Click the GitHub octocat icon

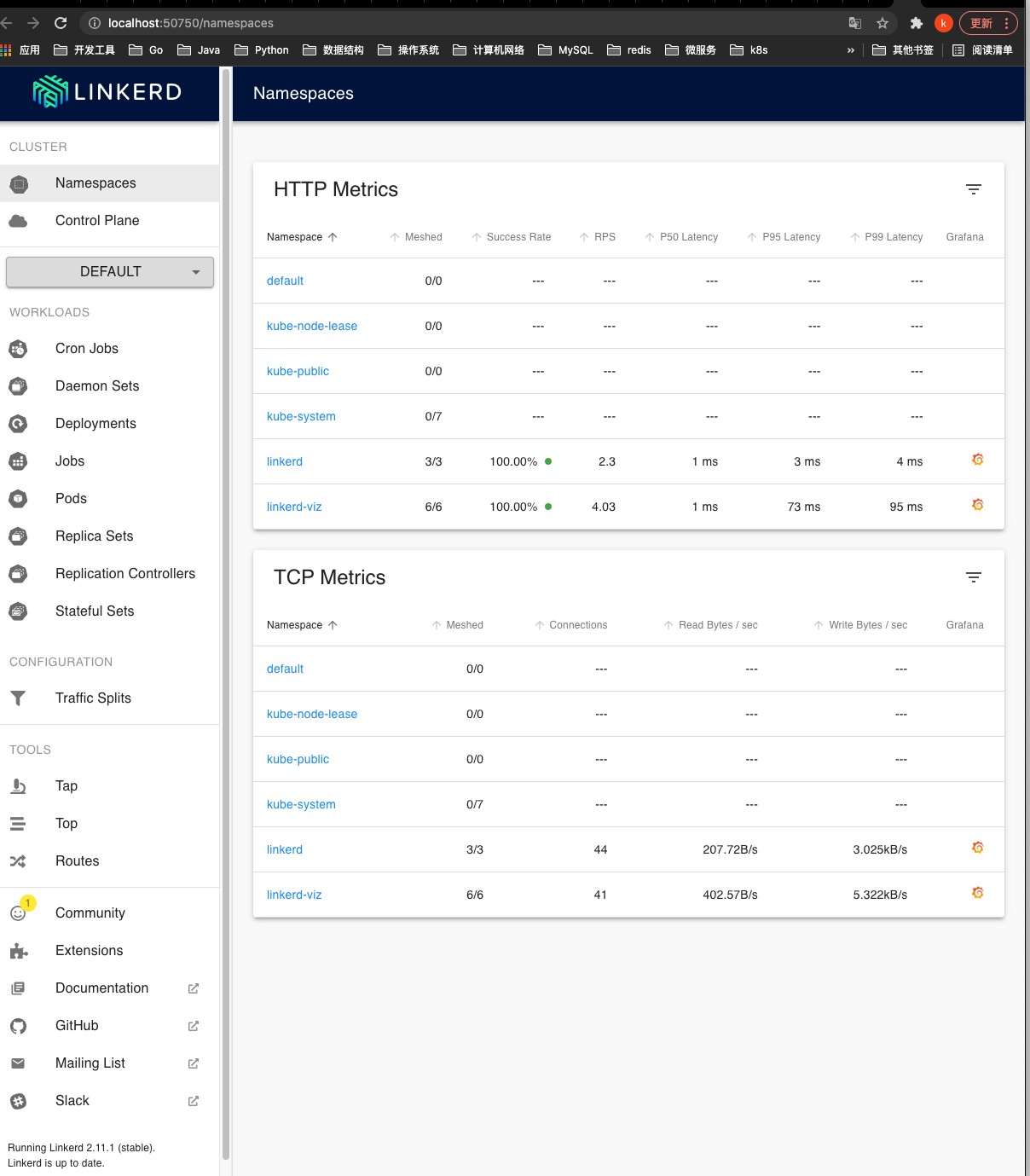(x=18, y=1026)
